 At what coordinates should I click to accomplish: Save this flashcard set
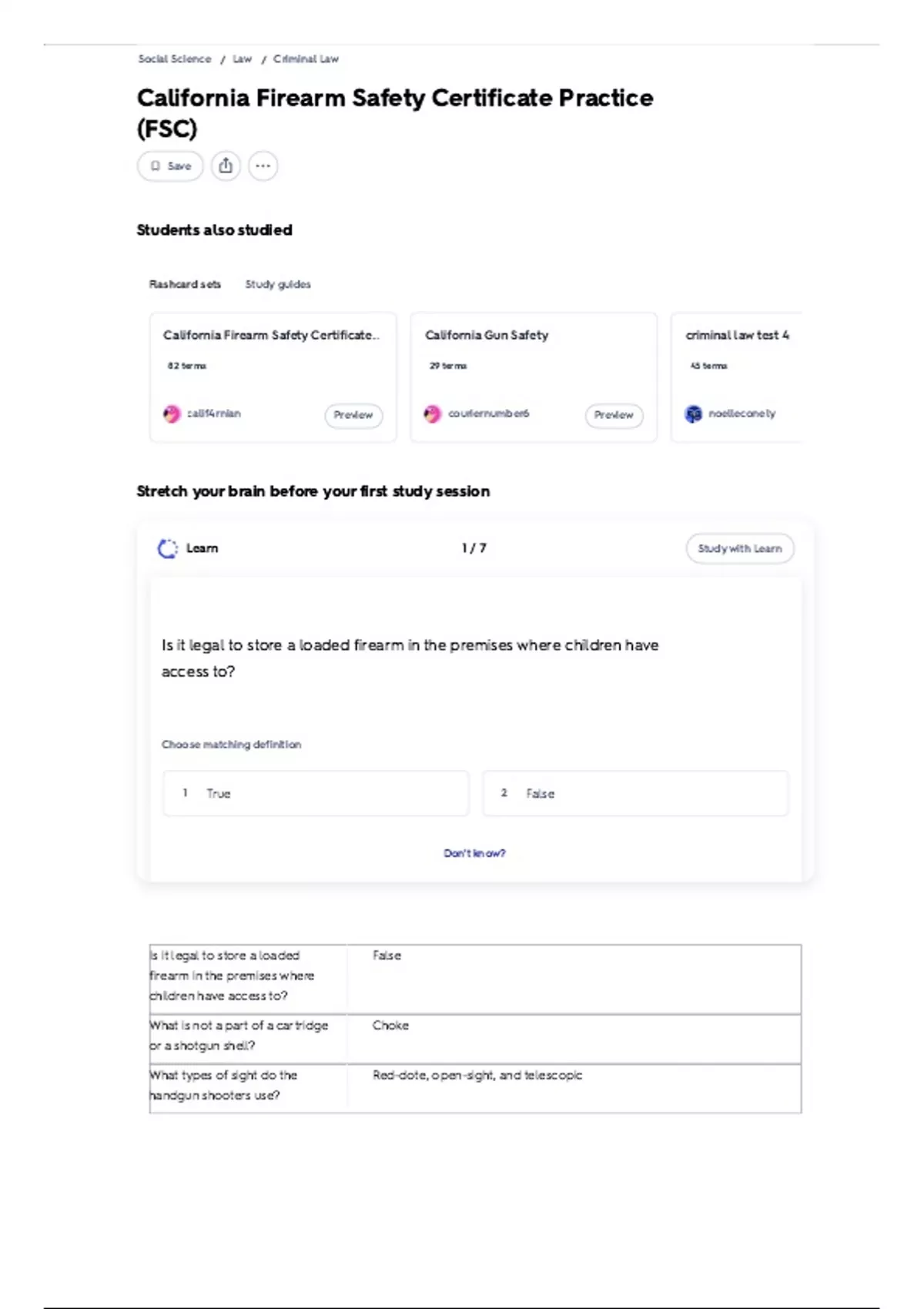pos(170,166)
